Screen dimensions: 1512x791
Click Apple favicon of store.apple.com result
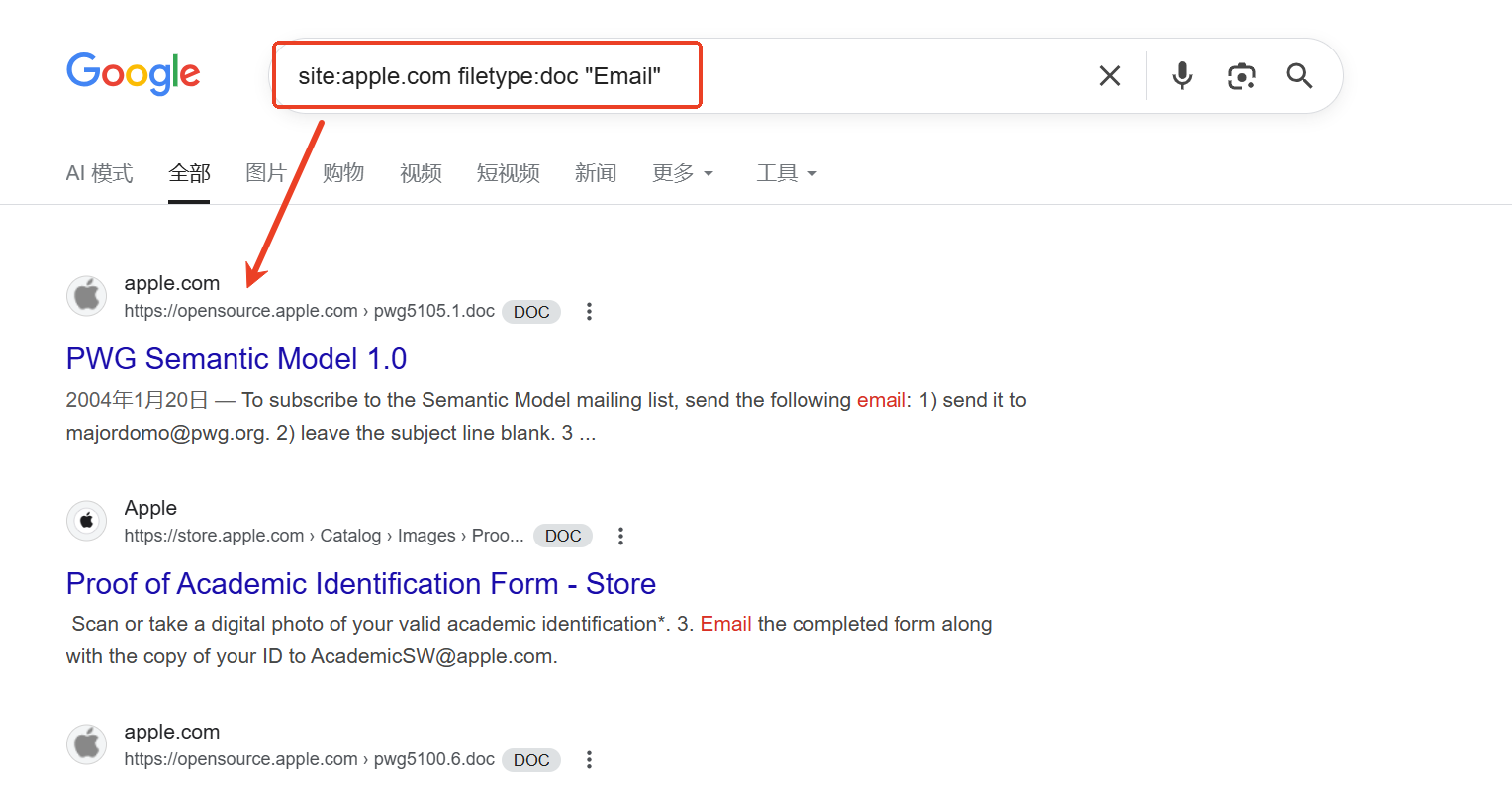click(x=87, y=521)
